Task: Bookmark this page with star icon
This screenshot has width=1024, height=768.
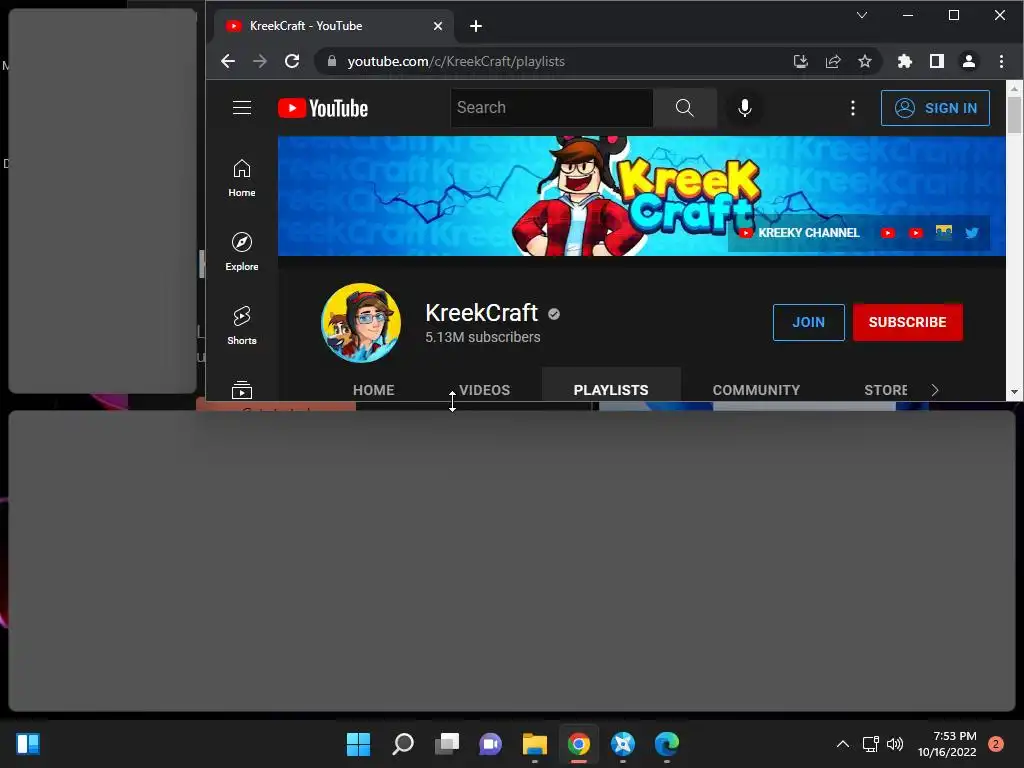Action: pyautogui.click(x=865, y=61)
